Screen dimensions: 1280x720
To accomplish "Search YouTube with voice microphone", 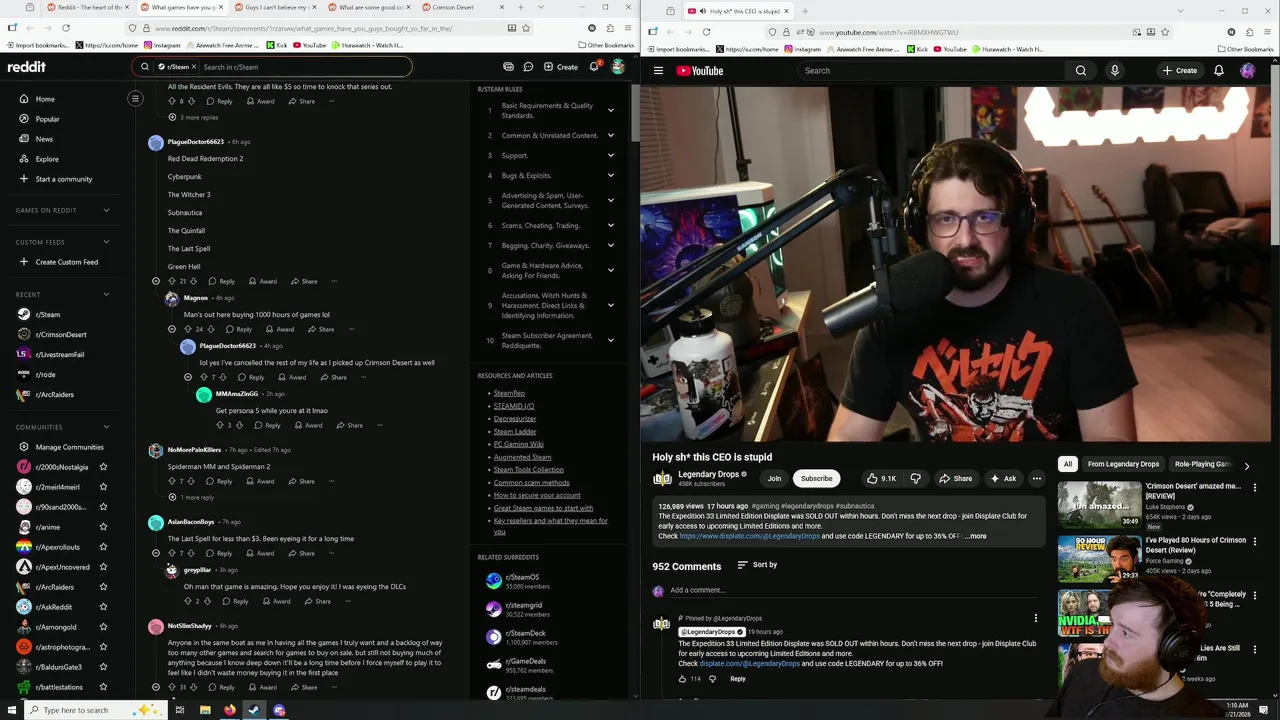I will click(1114, 70).
